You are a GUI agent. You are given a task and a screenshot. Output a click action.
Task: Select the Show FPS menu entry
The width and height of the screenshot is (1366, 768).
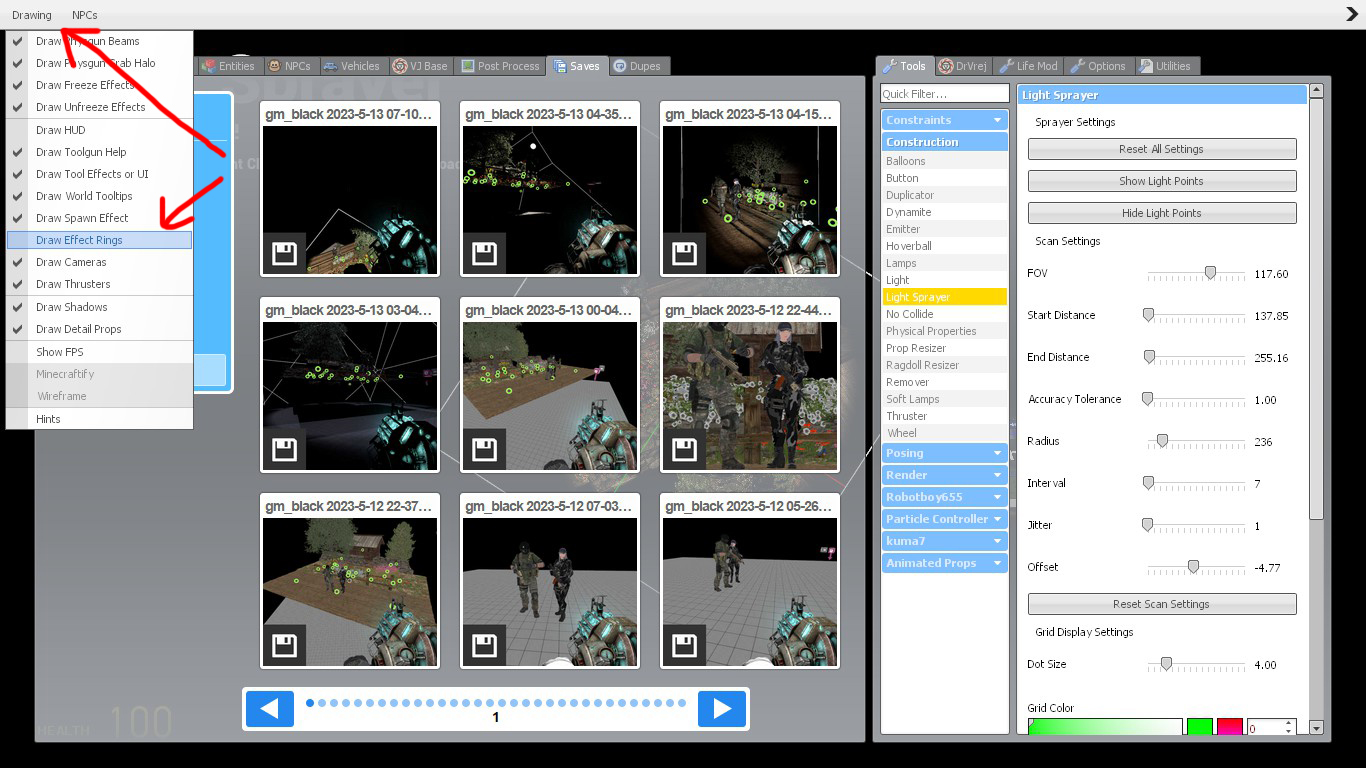99,352
